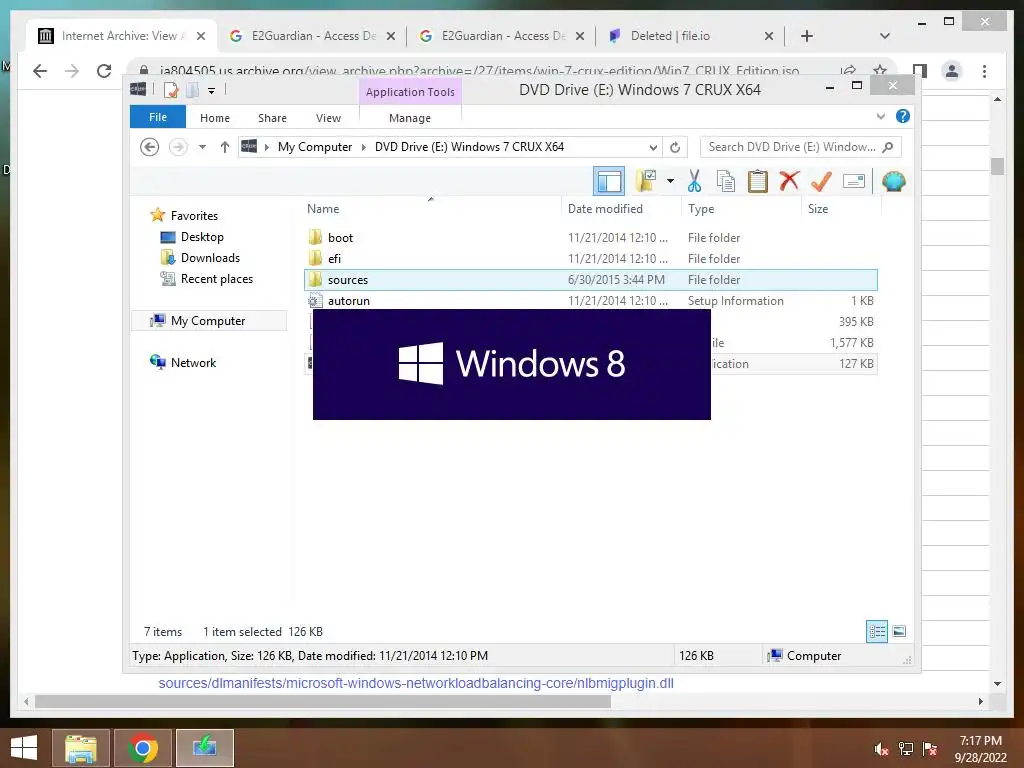Click the Forward arrow in Explorer
1024x768 pixels.
[x=178, y=147]
